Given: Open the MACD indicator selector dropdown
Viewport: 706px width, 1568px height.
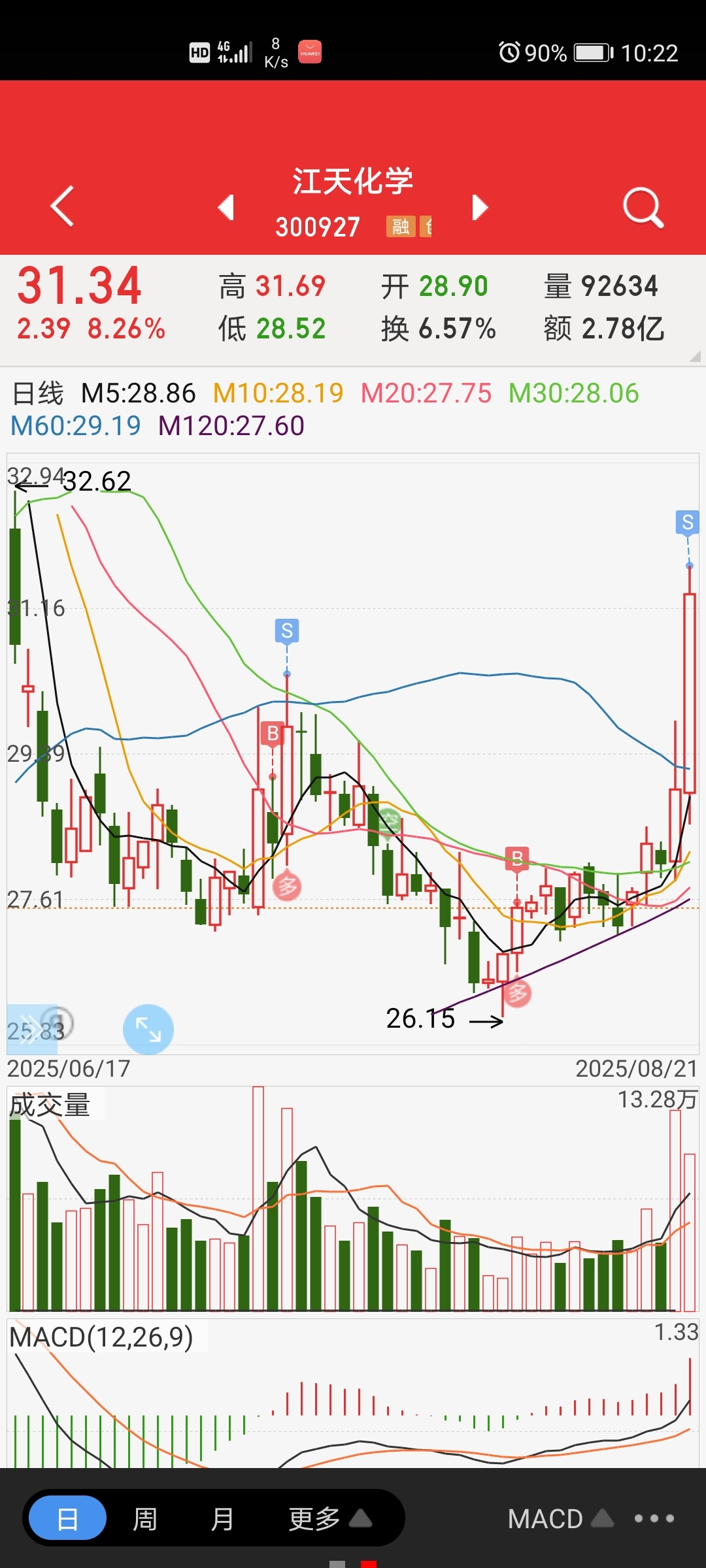Looking at the screenshot, I should point(560,1519).
